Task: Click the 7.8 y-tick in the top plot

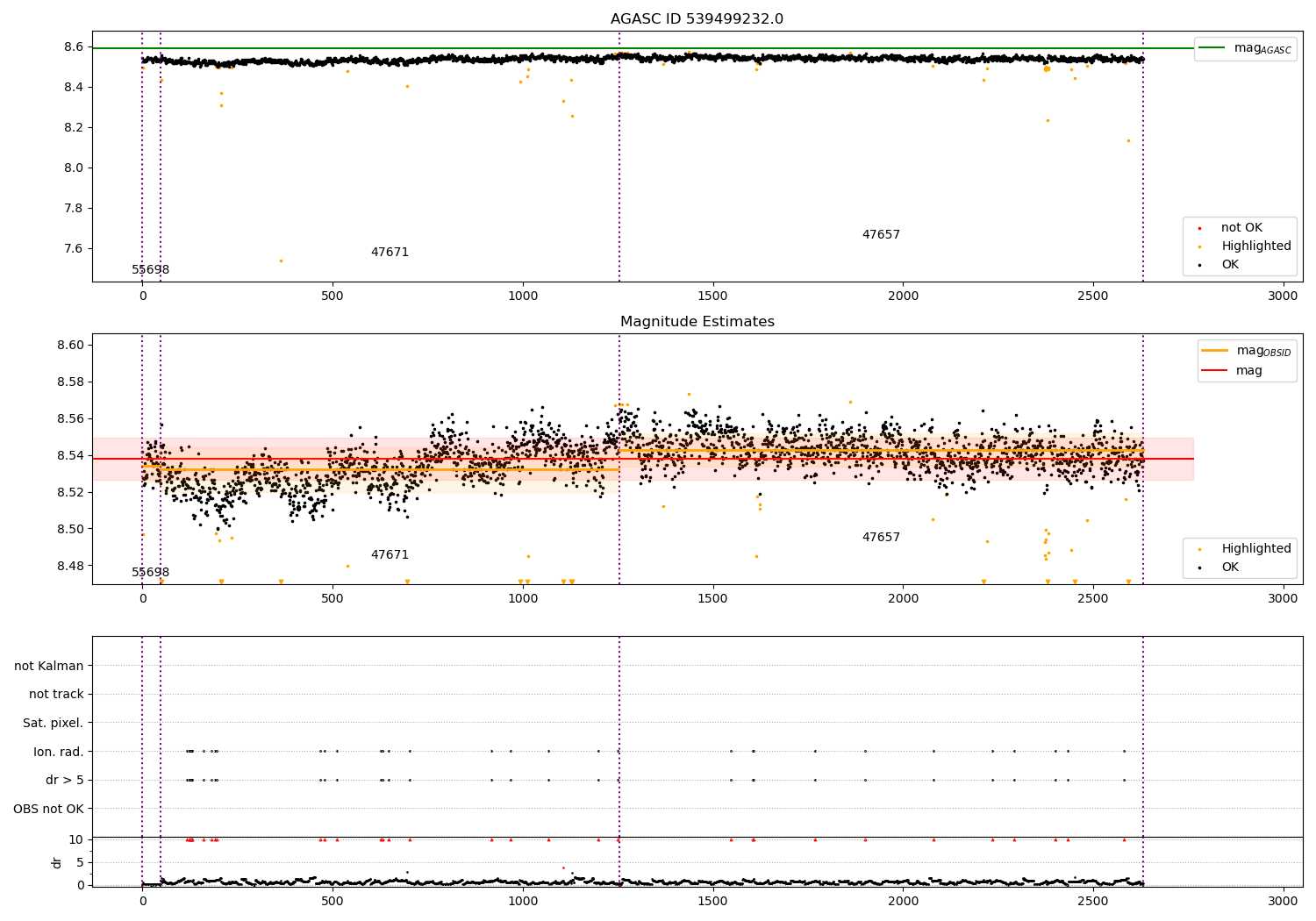Action: [74, 209]
